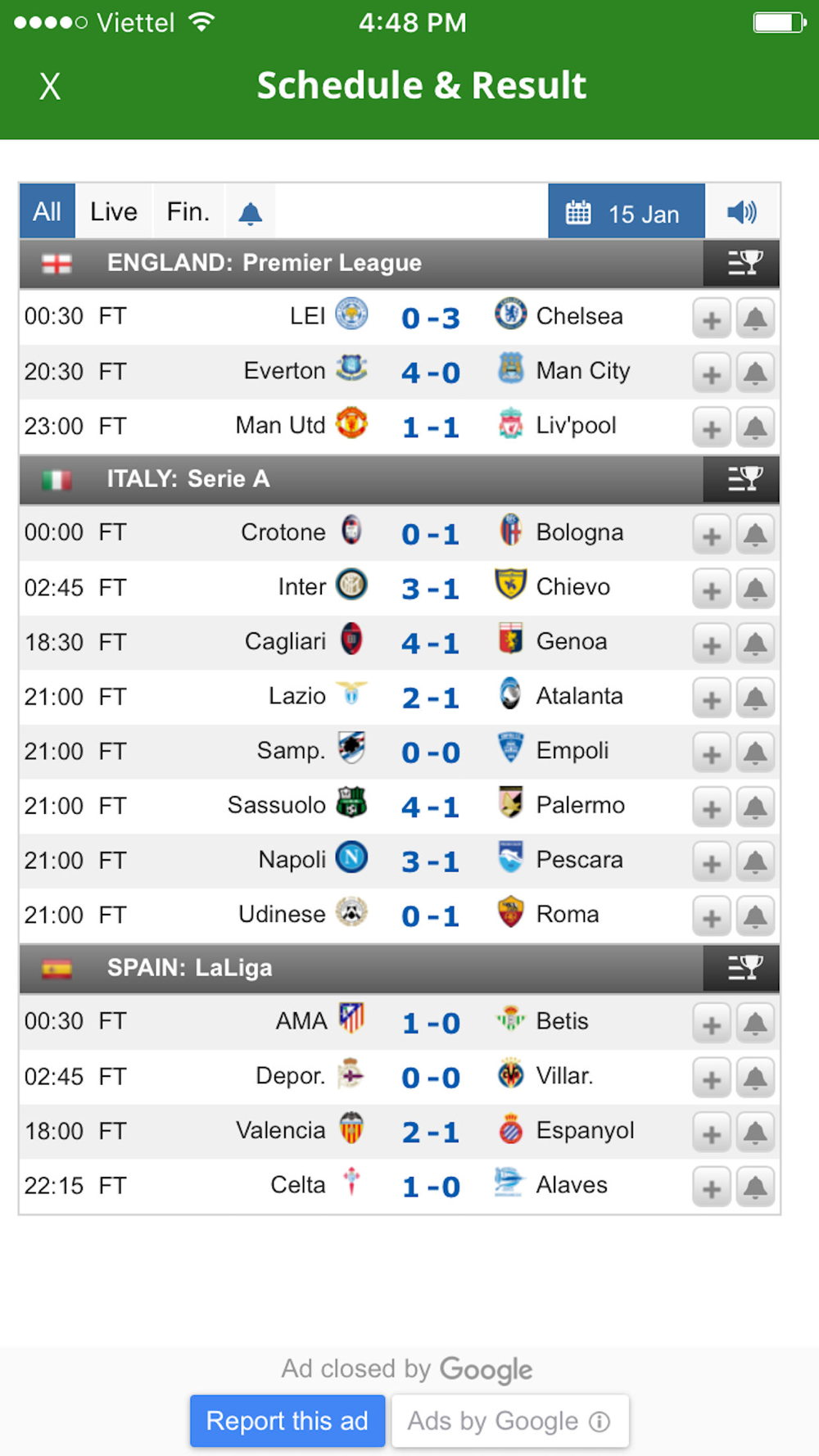Open the 15 Jan date picker
Viewport: 819px width, 1456px height.
627,212
